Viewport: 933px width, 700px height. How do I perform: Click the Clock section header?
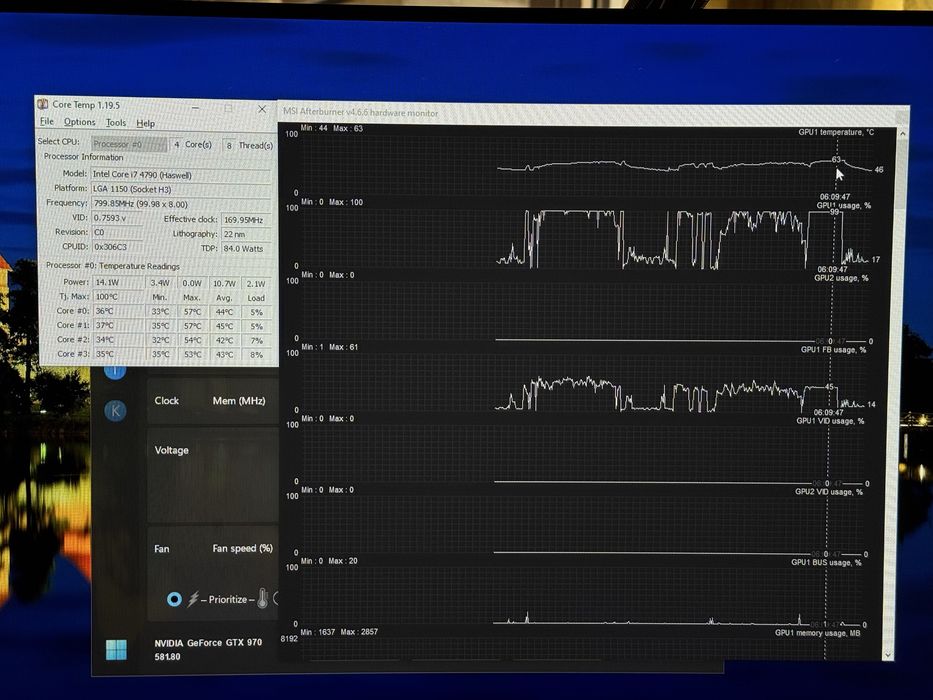(167, 401)
